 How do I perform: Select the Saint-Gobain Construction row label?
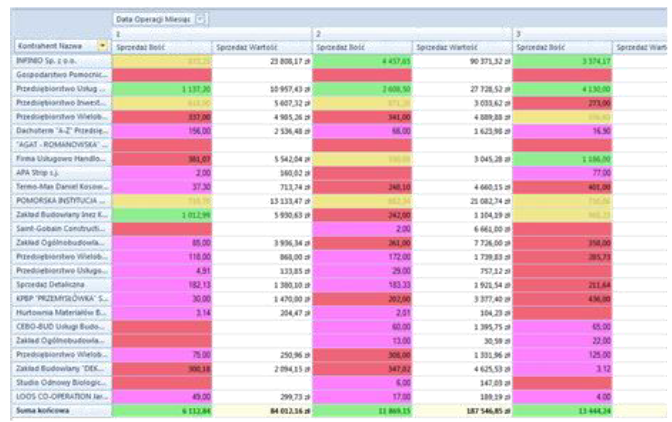(x=60, y=228)
